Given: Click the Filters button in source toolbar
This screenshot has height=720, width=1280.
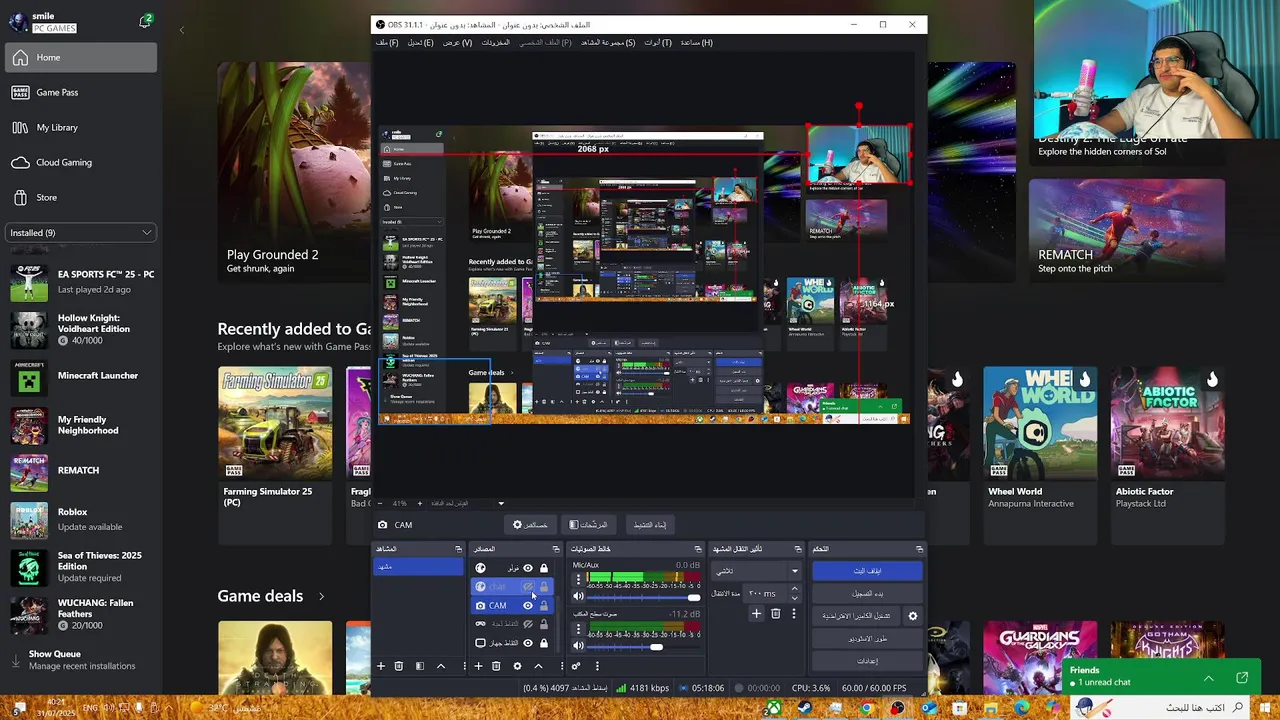Looking at the screenshot, I should [588, 525].
